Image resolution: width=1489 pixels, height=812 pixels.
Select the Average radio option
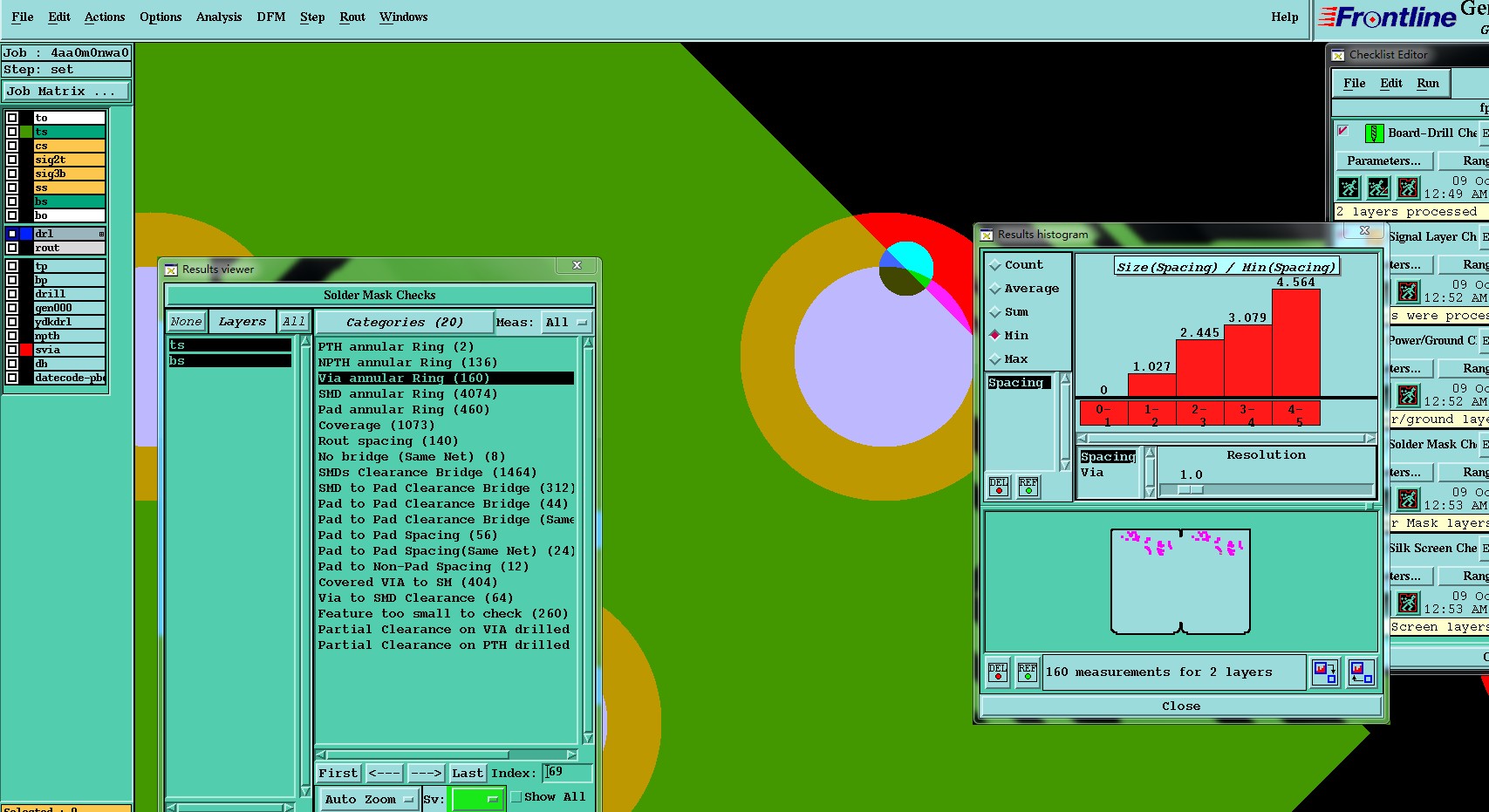tap(994, 288)
